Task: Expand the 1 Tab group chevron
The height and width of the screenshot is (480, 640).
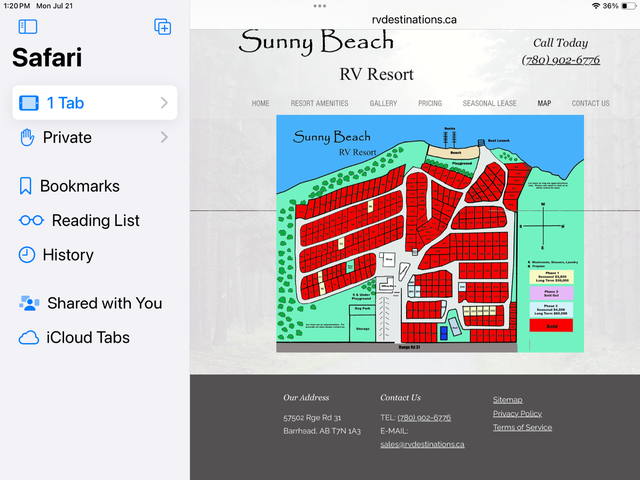Action: tap(164, 103)
